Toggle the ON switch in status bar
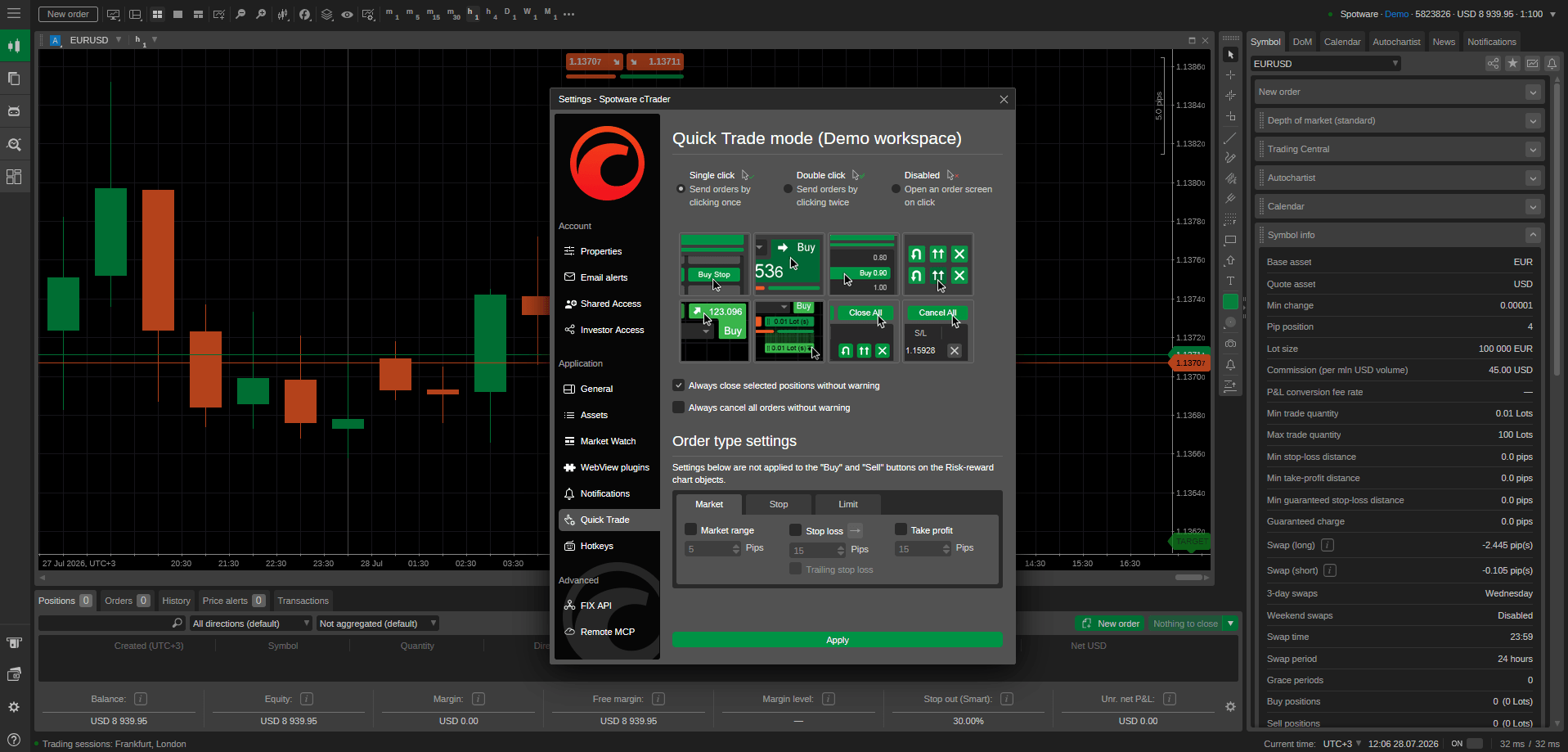Image resolution: width=1568 pixels, height=752 pixels. [x=1475, y=744]
